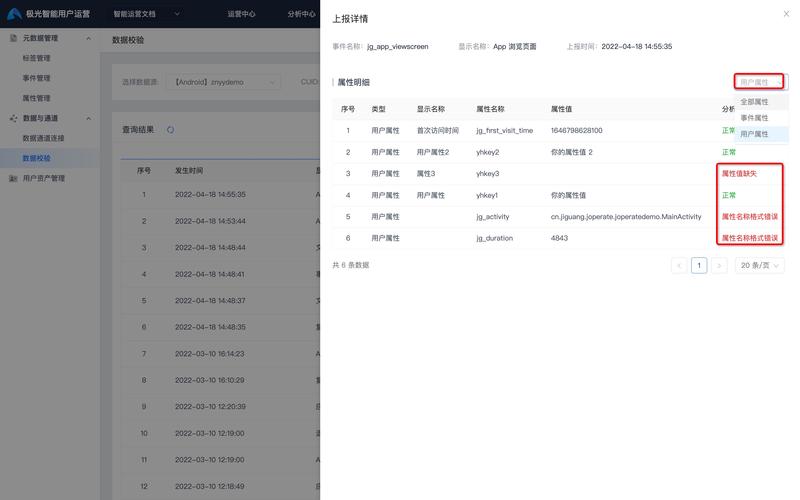Open 属性管理 in the sidebar
This screenshot has width=800, height=500.
click(x=36, y=98)
